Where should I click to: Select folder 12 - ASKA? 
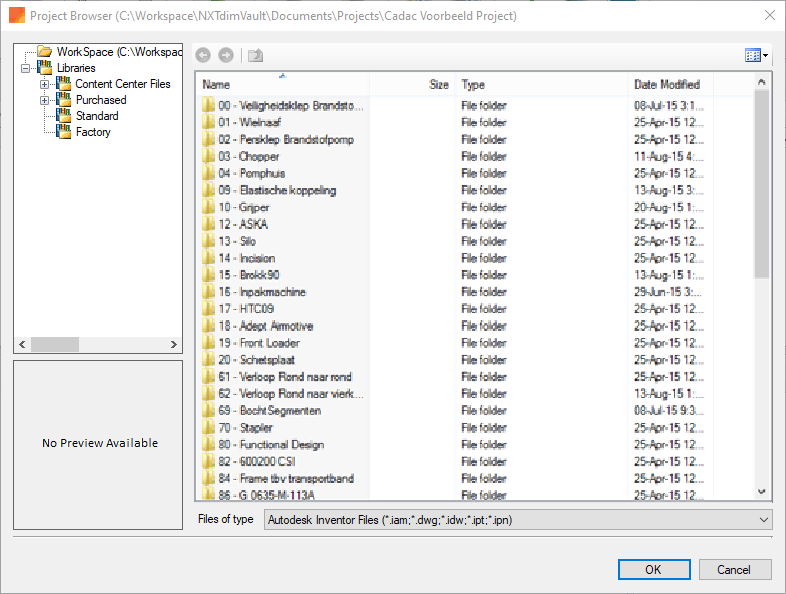click(x=235, y=225)
